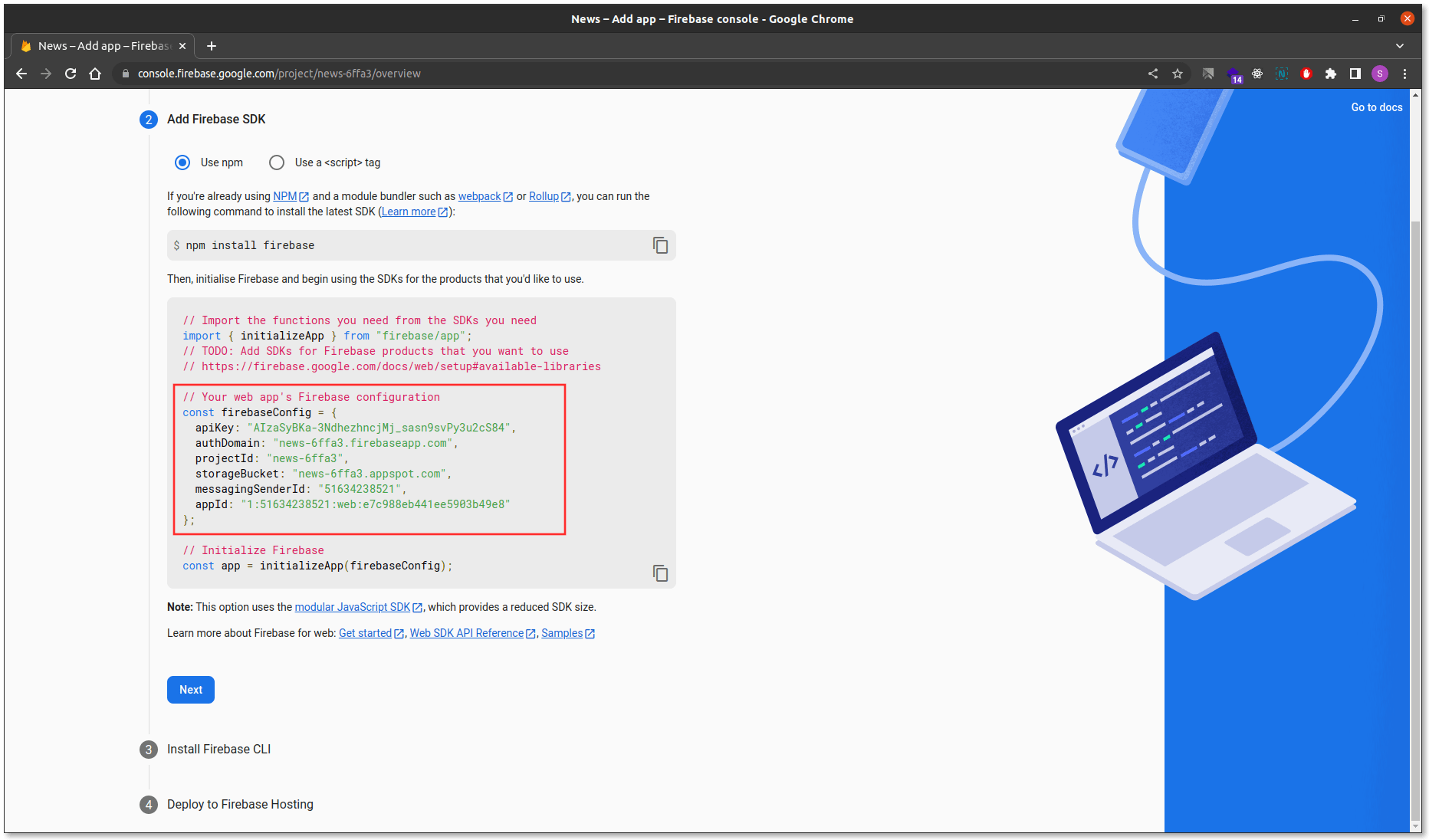Open a new browser tab

pyautogui.click(x=212, y=46)
